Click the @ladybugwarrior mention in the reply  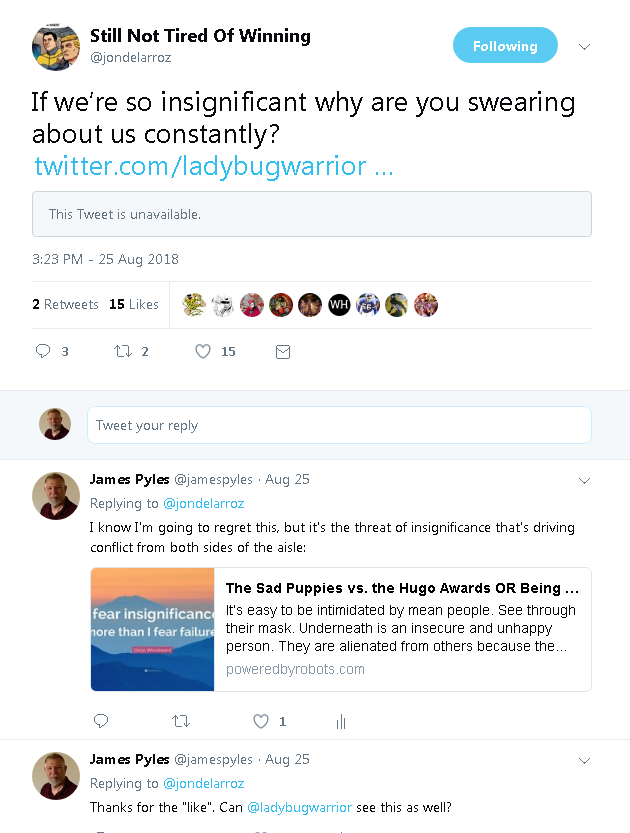[x=299, y=807]
